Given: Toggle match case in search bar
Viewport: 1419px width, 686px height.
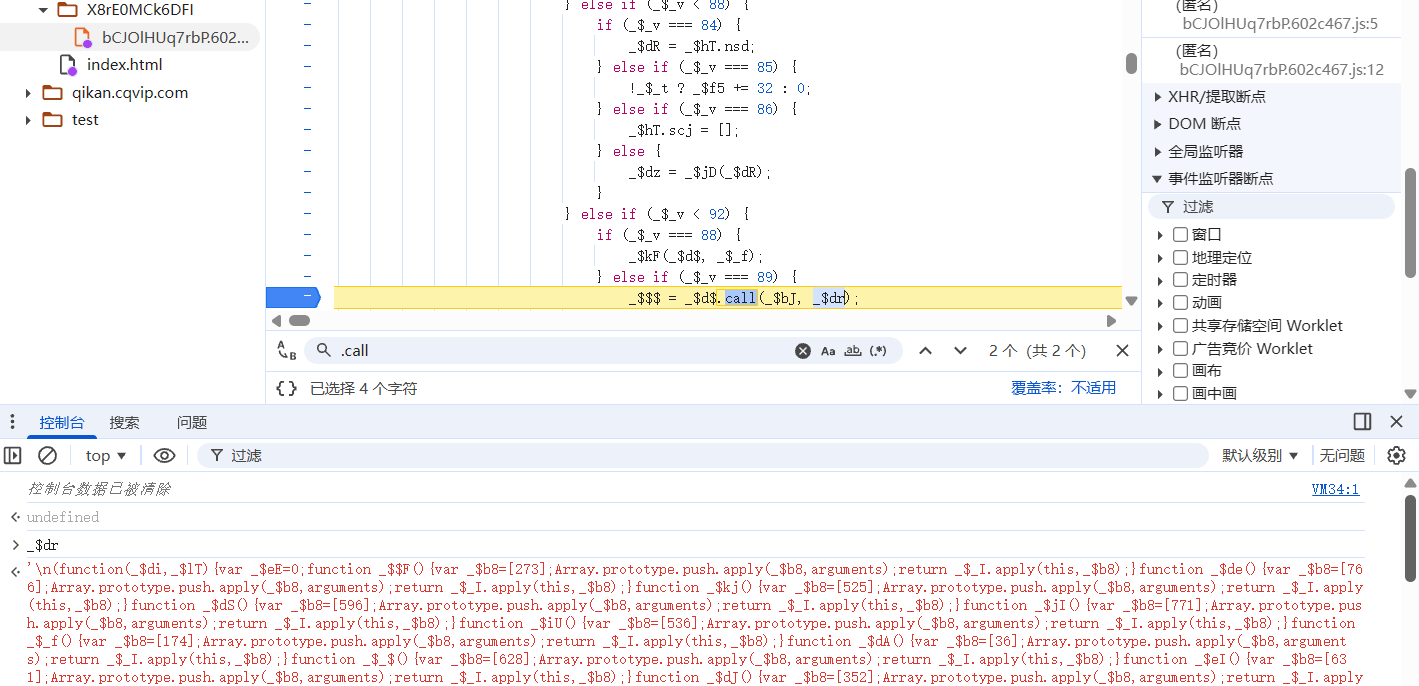Looking at the screenshot, I should 828,351.
